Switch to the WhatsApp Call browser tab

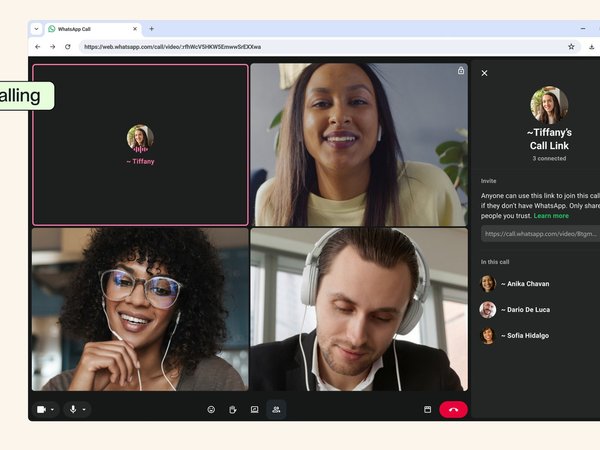(x=94, y=29)
